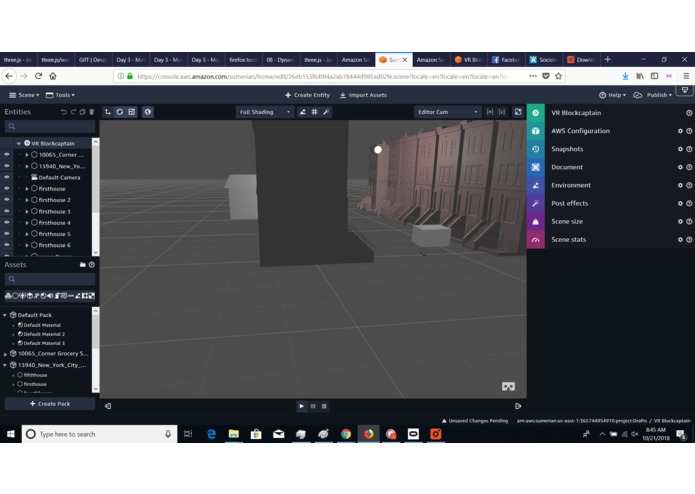Open help icon in Scene stats row
The image size is (695, 494).
tap(689, 240)
